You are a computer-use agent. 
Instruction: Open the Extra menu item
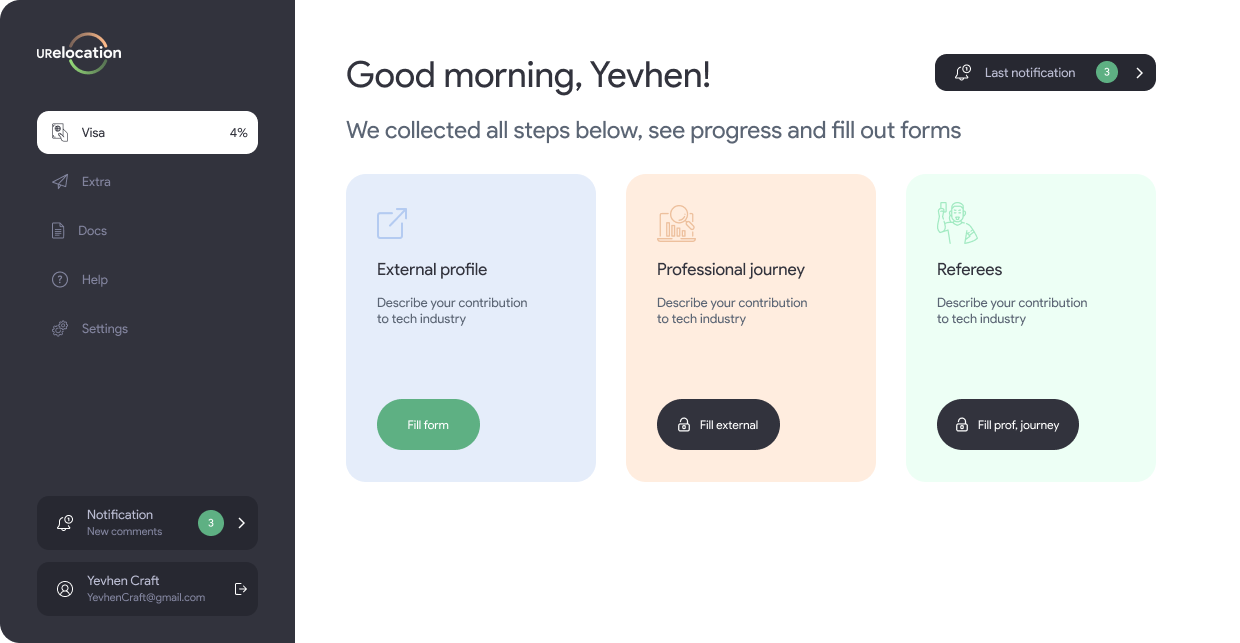tap(96, 182)
